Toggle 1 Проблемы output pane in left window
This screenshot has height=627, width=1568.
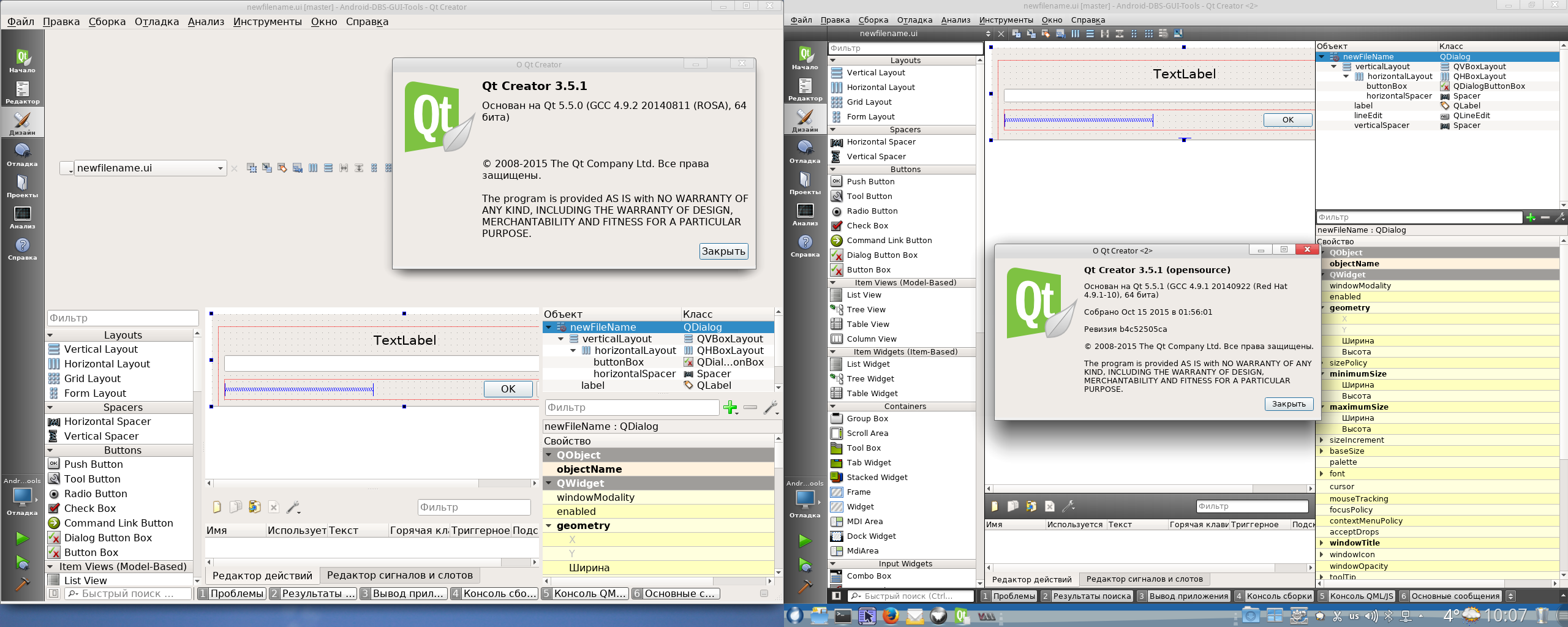(232, 593)
